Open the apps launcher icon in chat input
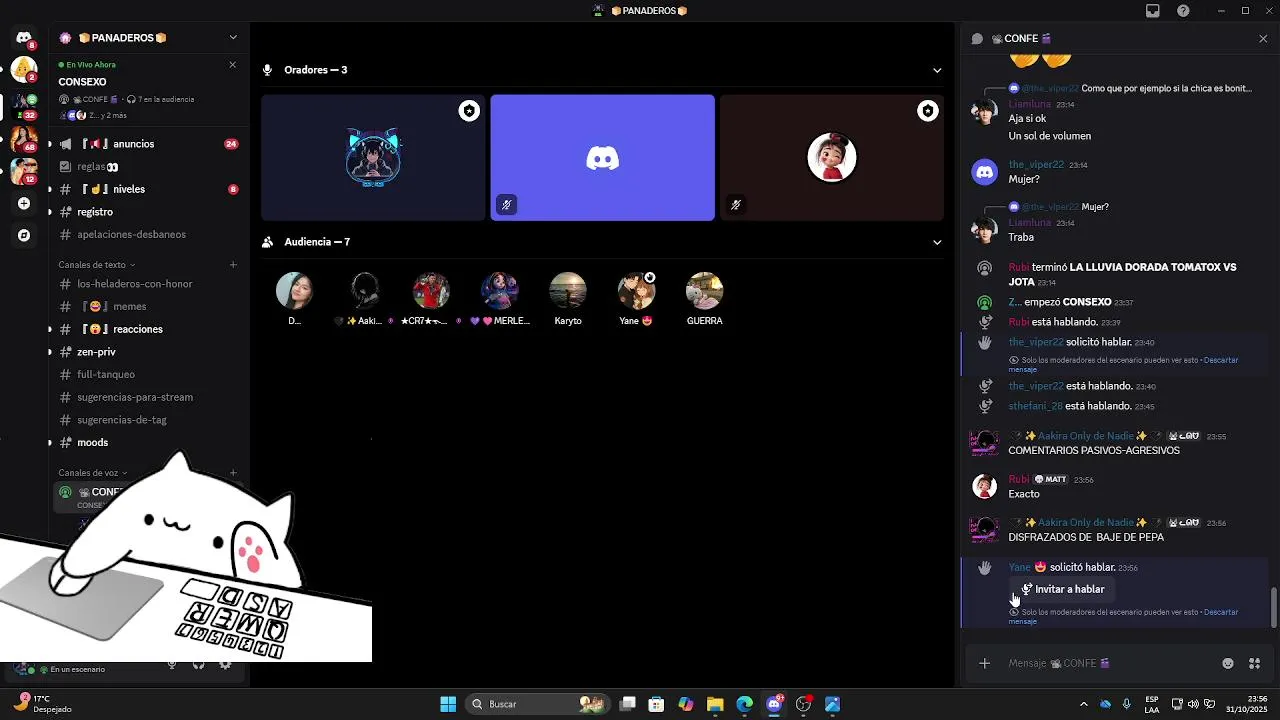The image size is (1280, 720). [1254, 663]
